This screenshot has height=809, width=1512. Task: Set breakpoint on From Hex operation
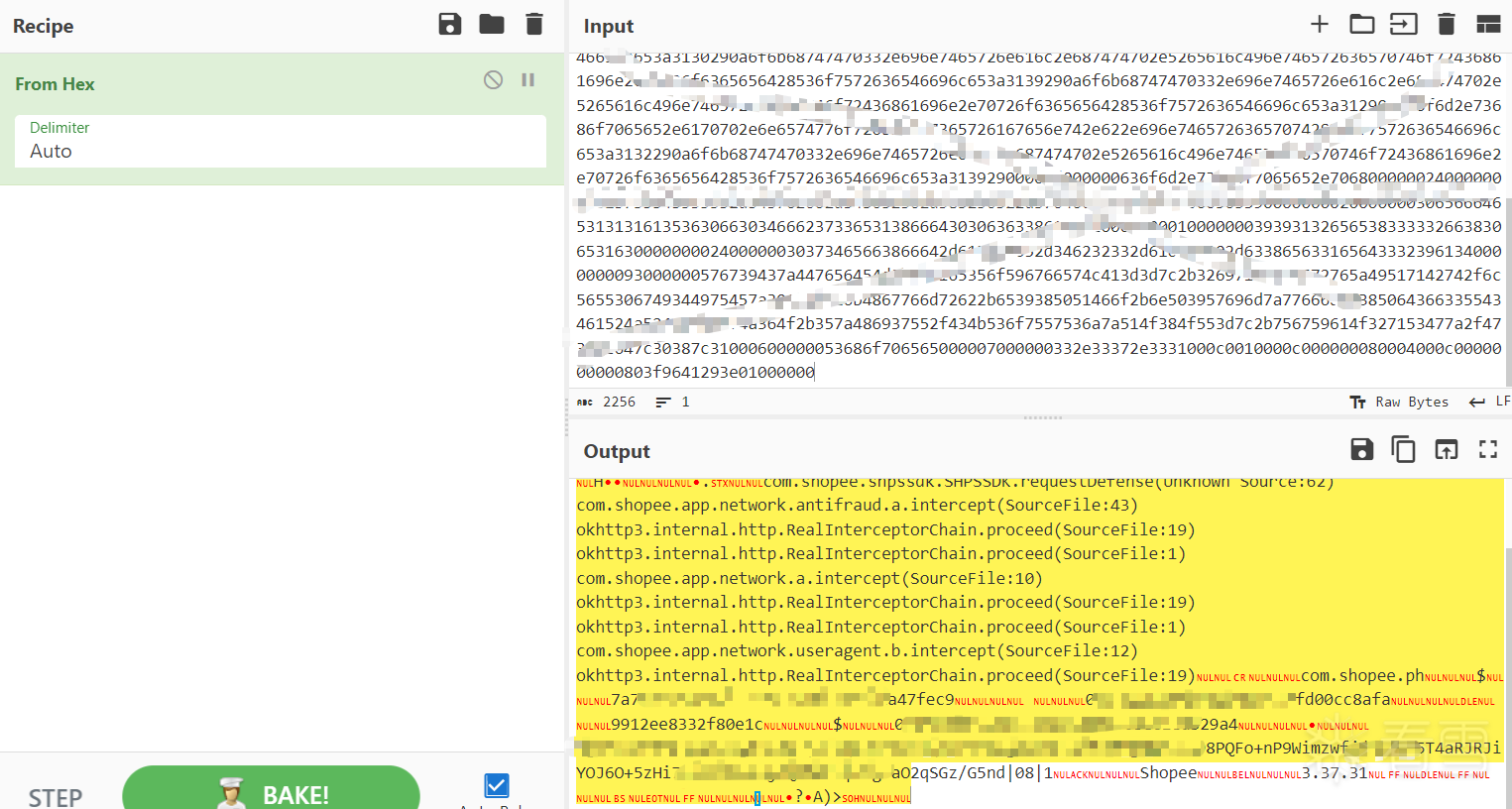pyautogui.click(x=528, y=80)
